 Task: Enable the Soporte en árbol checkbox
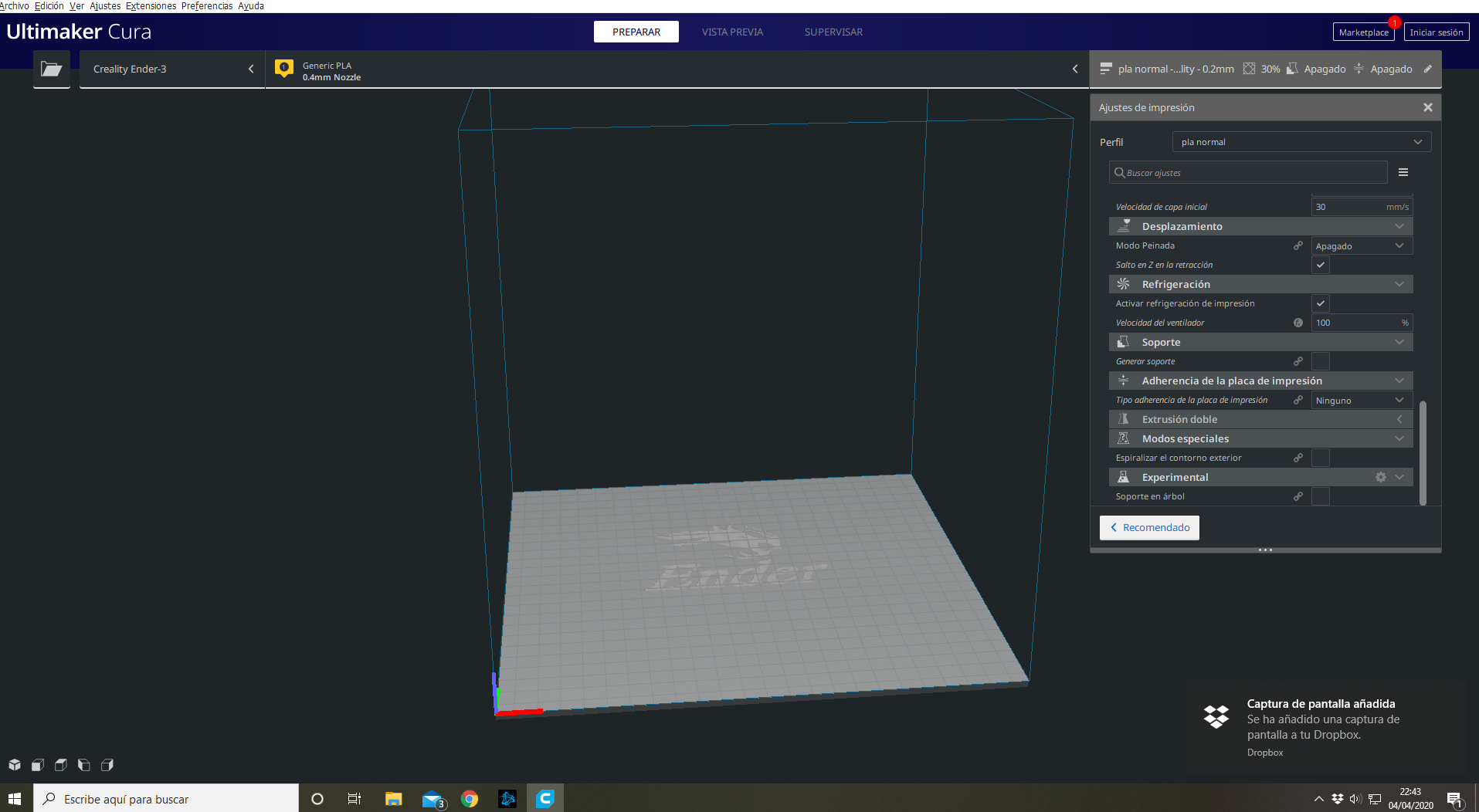(1321, 496)
